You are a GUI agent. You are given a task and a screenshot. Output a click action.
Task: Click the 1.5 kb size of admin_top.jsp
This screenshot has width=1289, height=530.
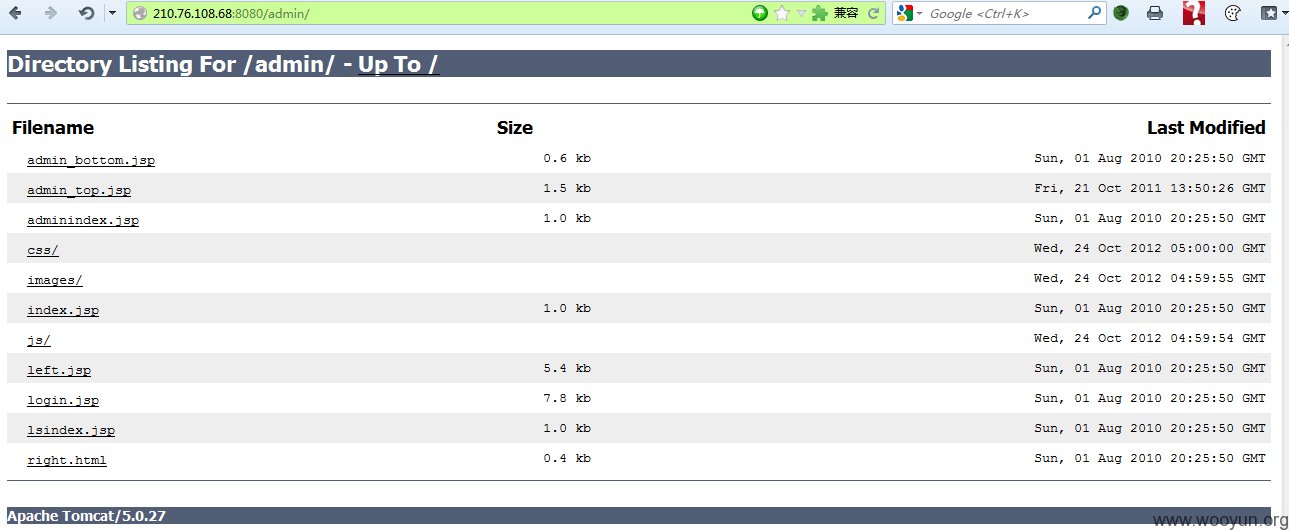tap(567, 188)
